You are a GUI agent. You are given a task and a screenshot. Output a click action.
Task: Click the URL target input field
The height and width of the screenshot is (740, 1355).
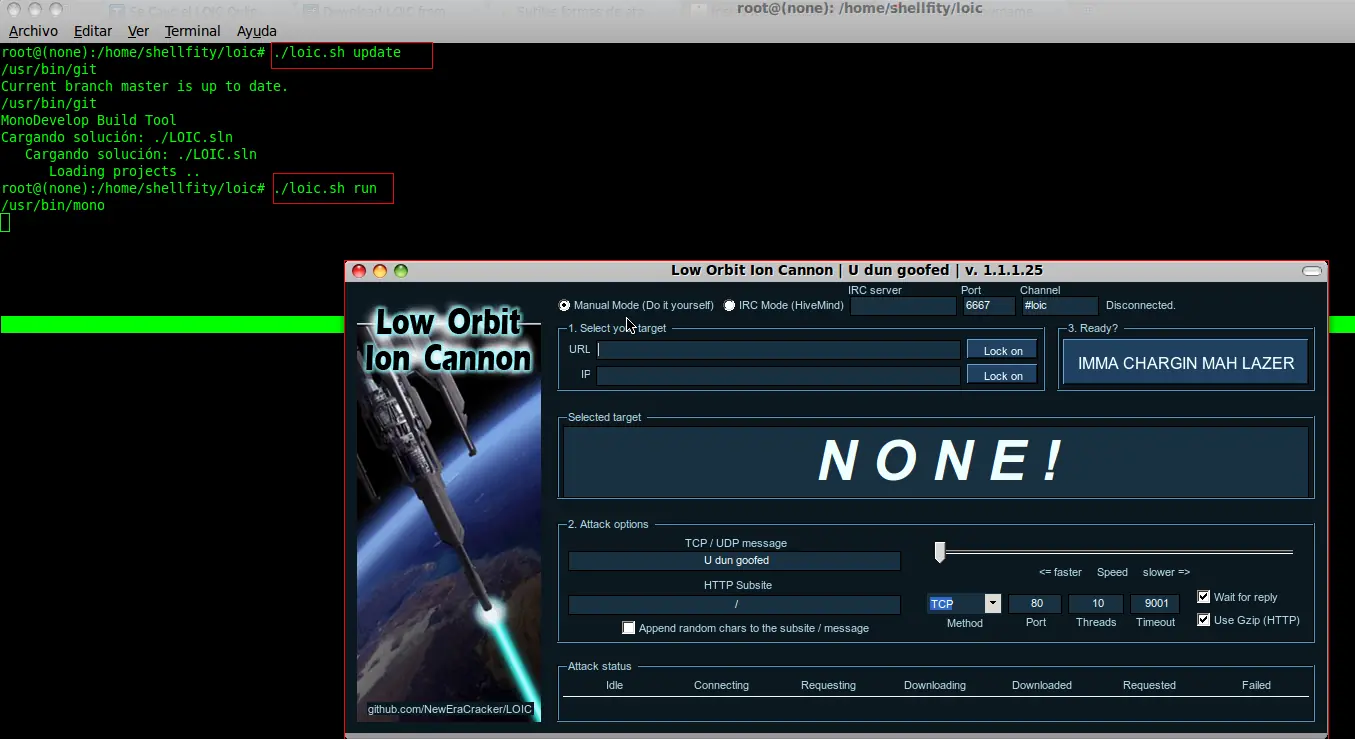778,350
